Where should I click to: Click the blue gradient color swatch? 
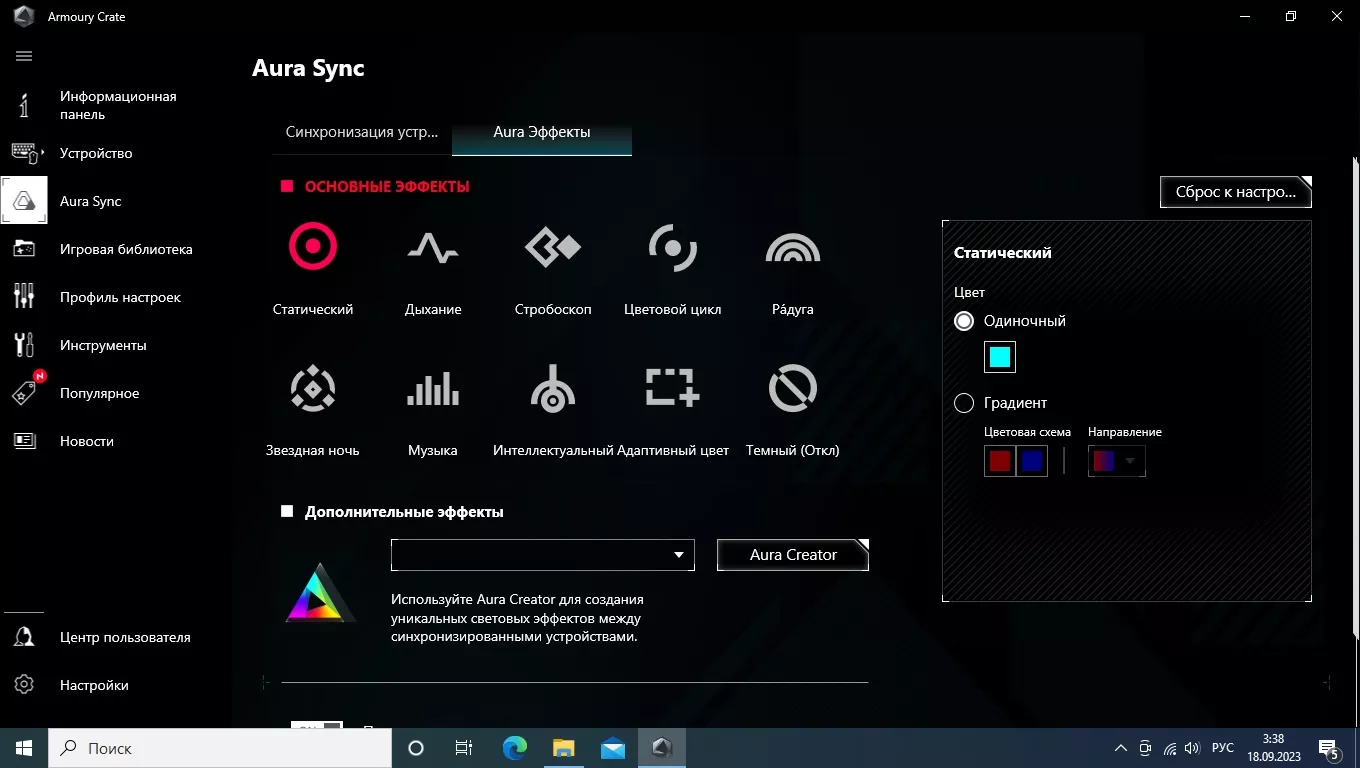tap(1032, 461)
